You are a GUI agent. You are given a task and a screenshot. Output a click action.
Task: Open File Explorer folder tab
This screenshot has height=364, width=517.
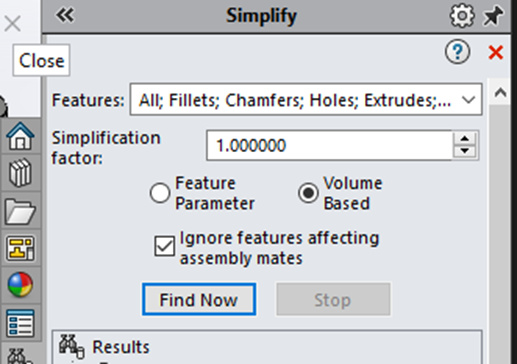[x=20, y=211]
